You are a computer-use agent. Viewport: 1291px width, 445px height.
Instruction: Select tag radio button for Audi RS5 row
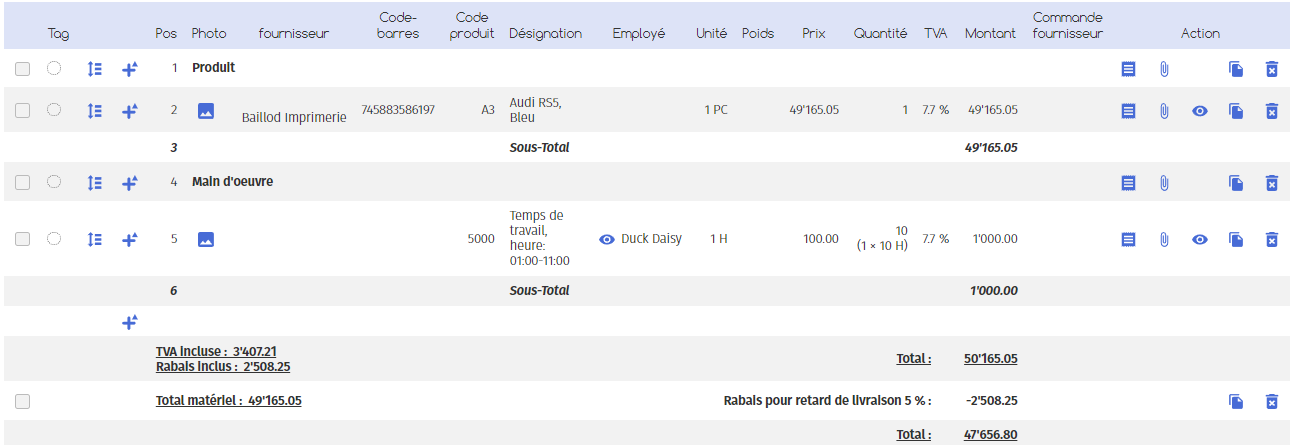(x=54, y=110)
